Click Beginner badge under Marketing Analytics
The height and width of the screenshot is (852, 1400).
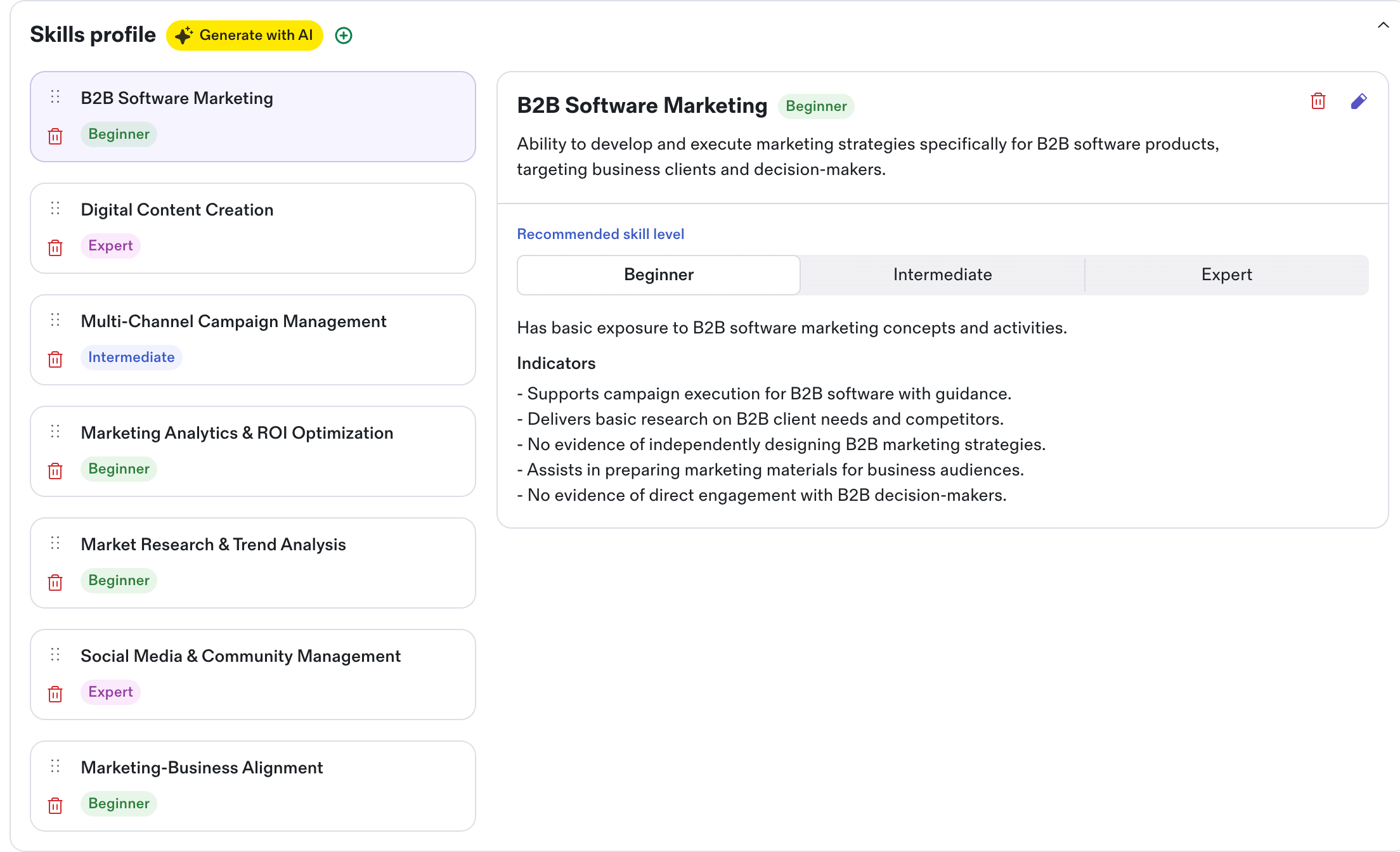(x=119, y=469)
